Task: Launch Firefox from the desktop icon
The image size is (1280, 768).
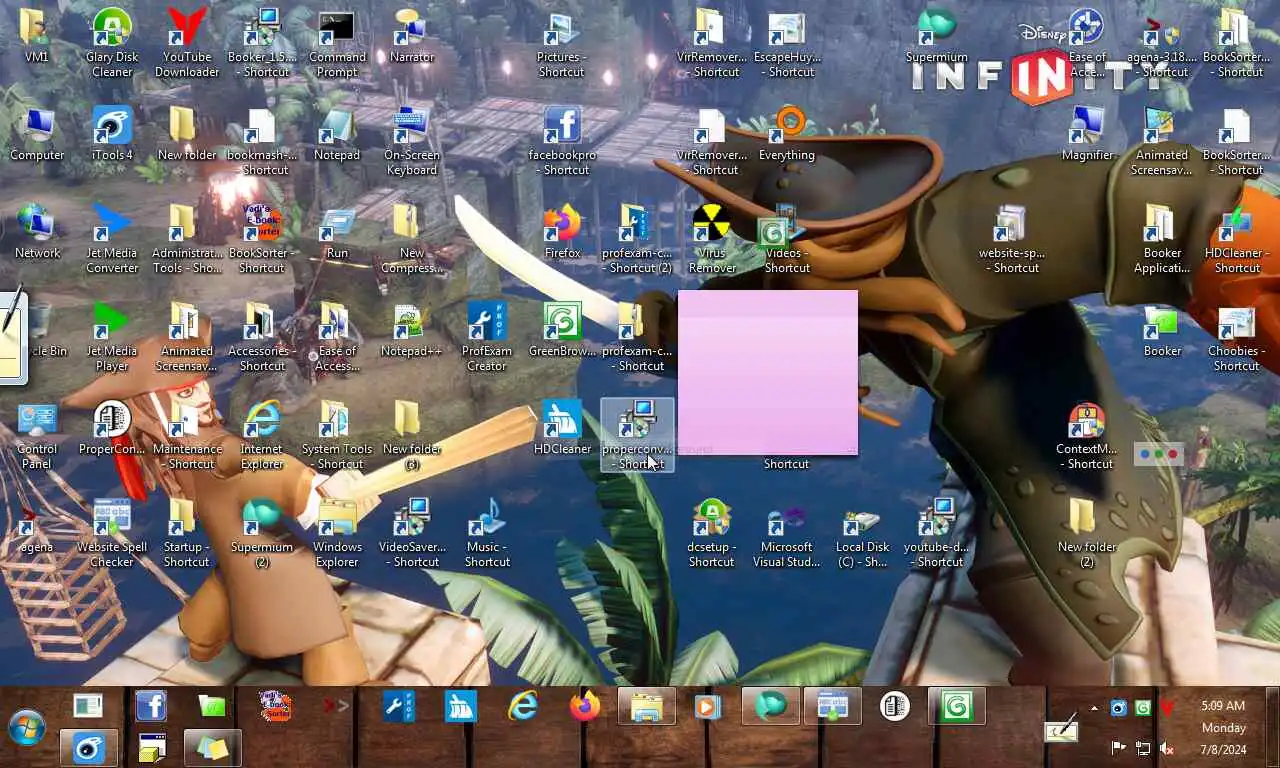Action: (562, 233)
